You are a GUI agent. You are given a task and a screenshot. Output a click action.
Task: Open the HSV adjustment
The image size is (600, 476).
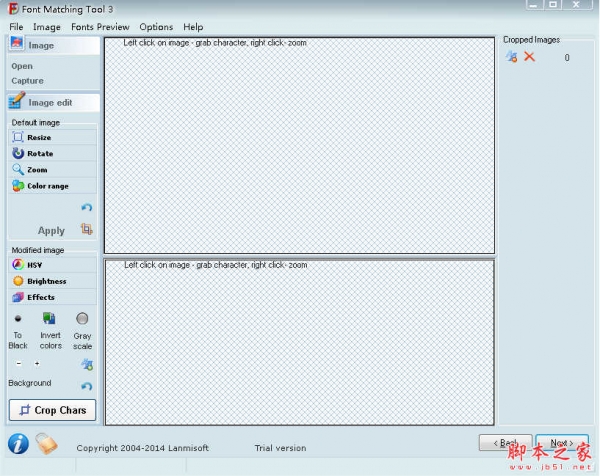coord(52,264)
